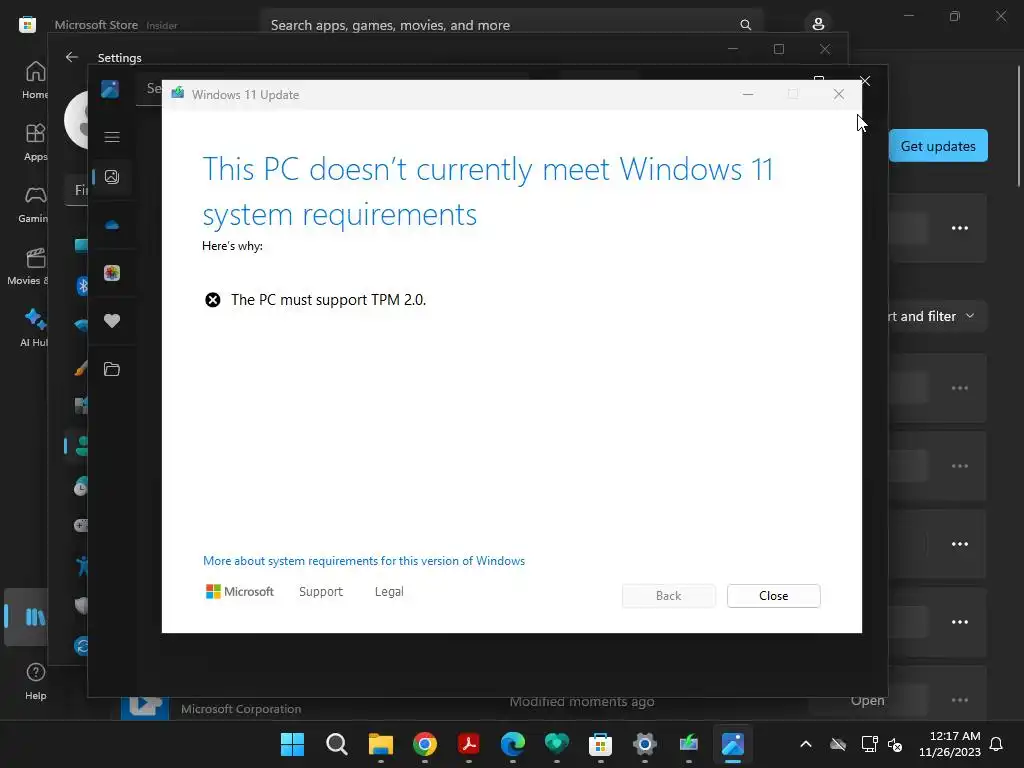Screen dimensions: 1024x768
Task: Open Windows Start menu
Action: 292,744
